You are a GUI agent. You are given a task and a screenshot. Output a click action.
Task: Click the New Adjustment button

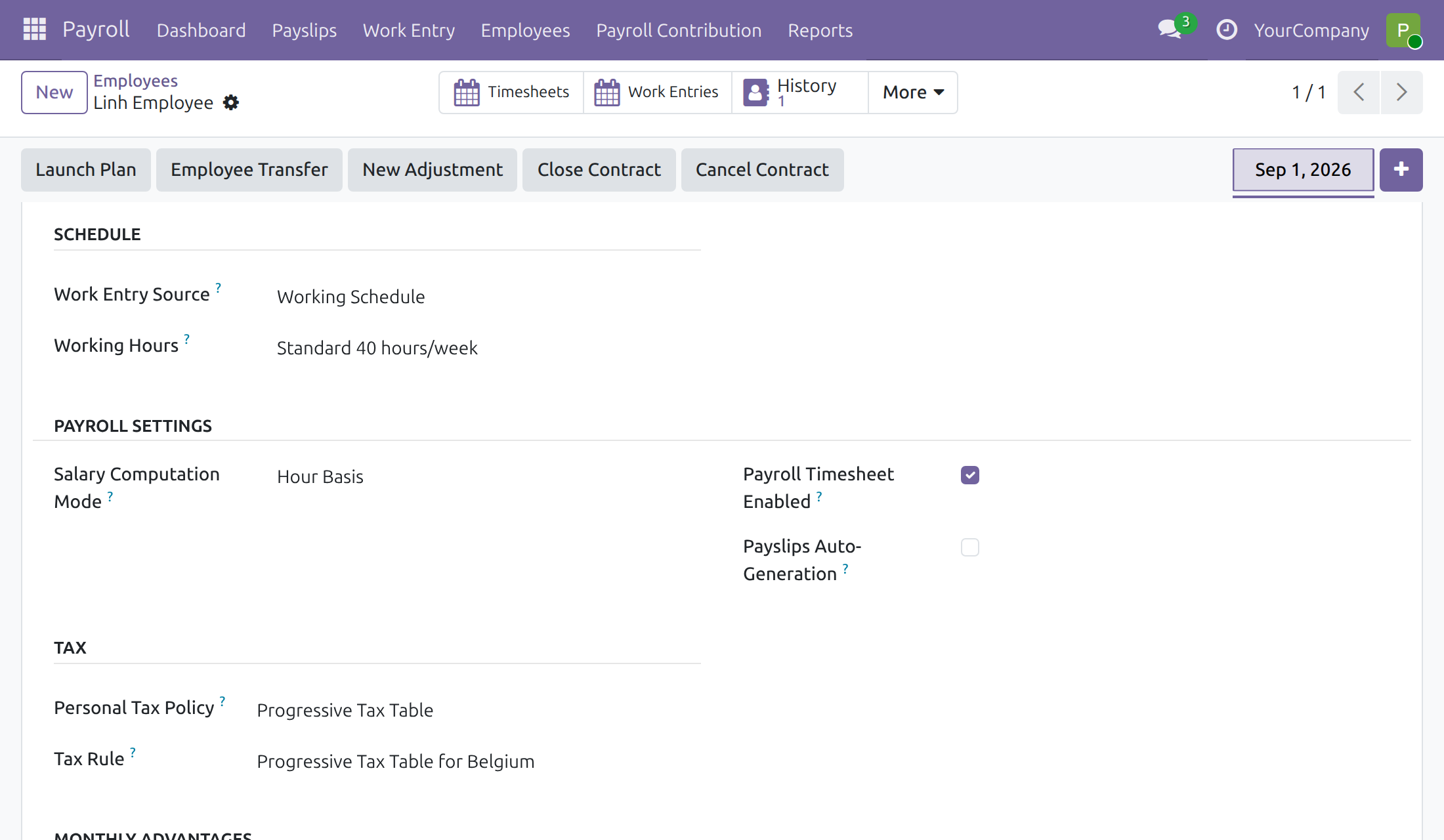pyautogui.click(x=433, y=170)
